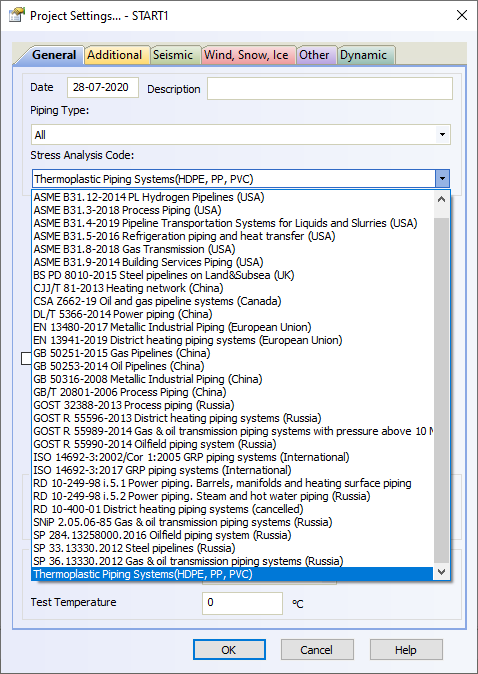The width and height of the screenshot is (478, 674).
Task: Click the Cancel button
Action: click(x=317, y=649)
